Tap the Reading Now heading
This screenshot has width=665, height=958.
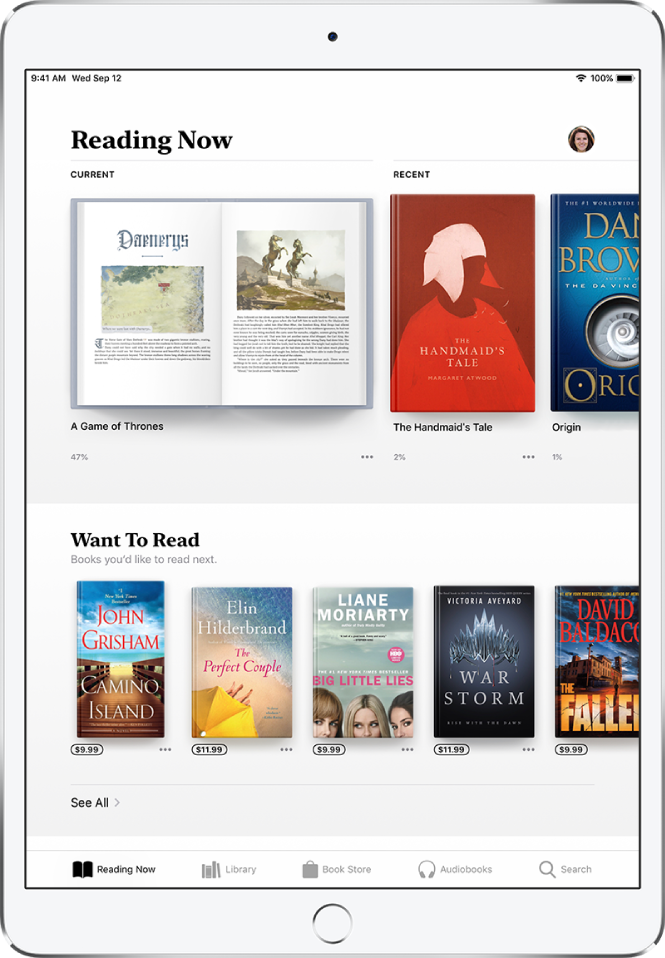click(x=152, y=140)
